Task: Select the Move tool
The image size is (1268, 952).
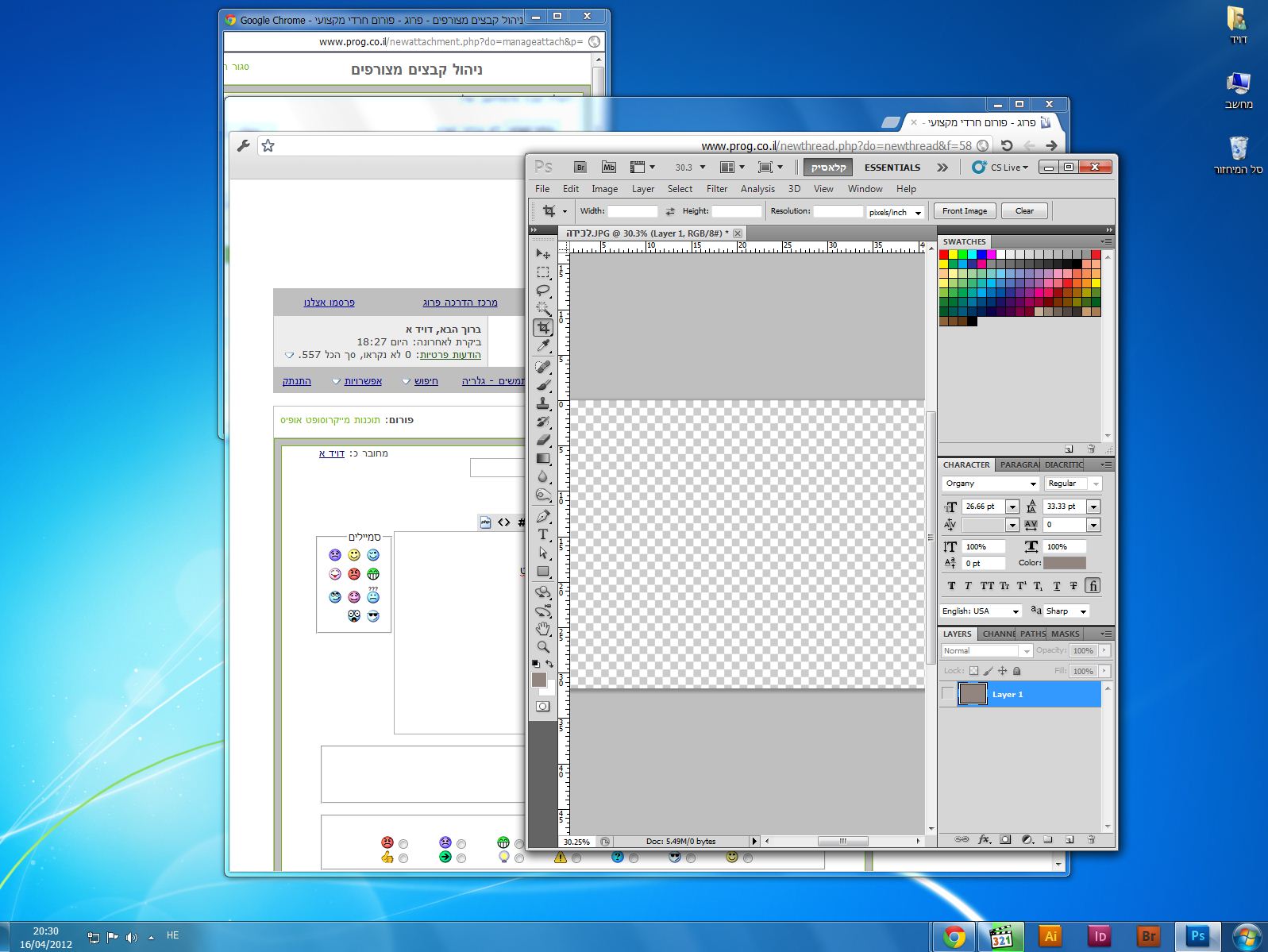Action: coord(543,254)
